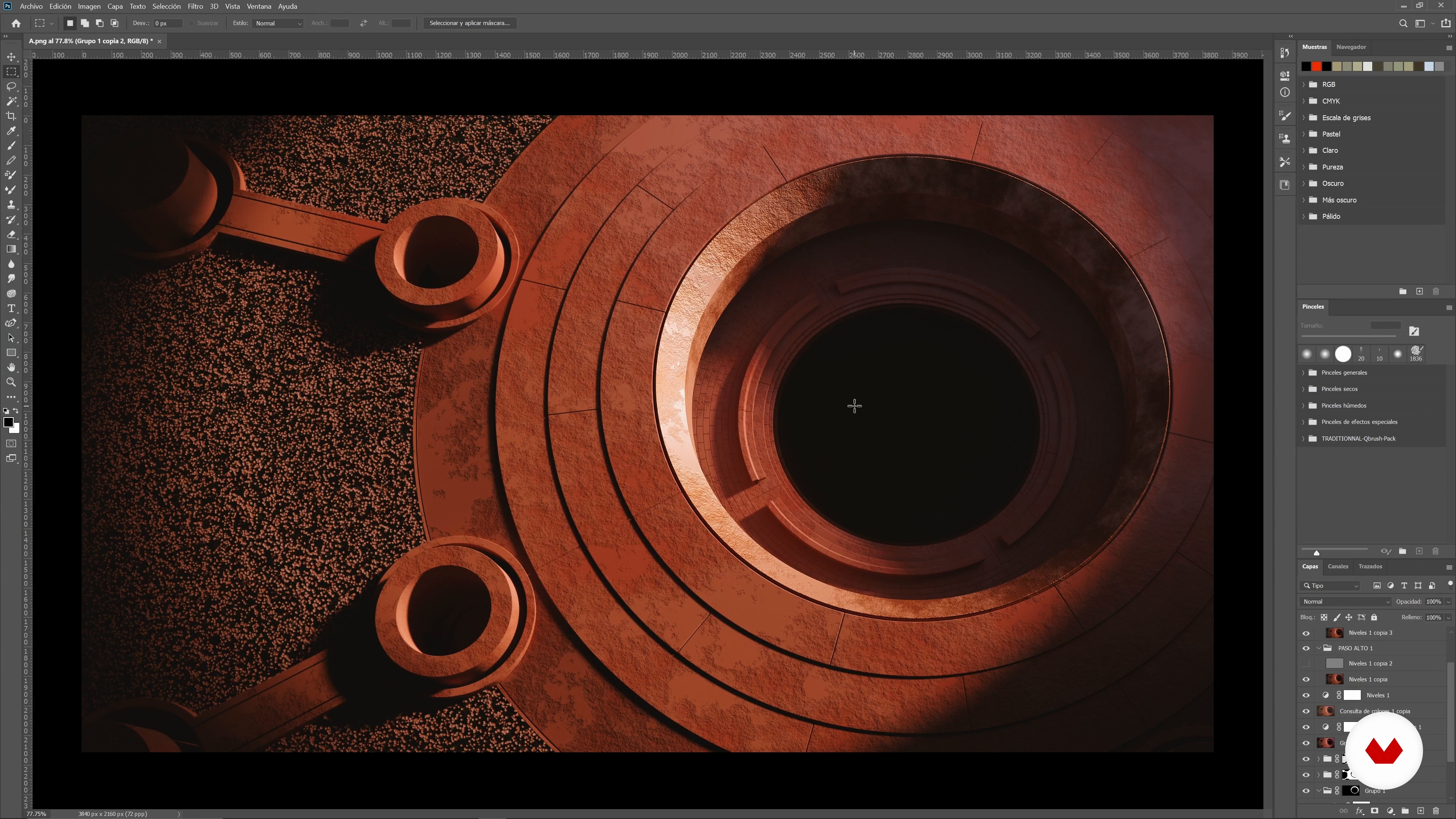Select the Gradient tool
Screen dimensions: 1456x819
coord(11,249)
